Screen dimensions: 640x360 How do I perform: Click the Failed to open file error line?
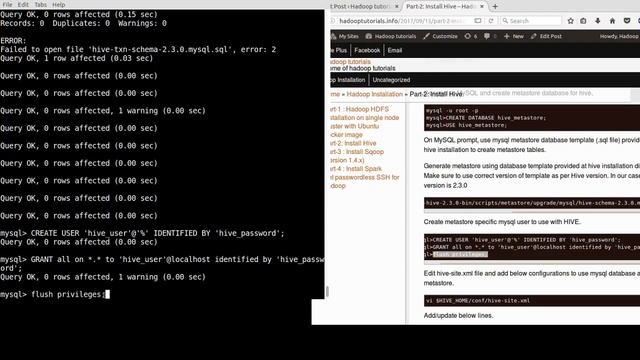[x=138, y=50]
